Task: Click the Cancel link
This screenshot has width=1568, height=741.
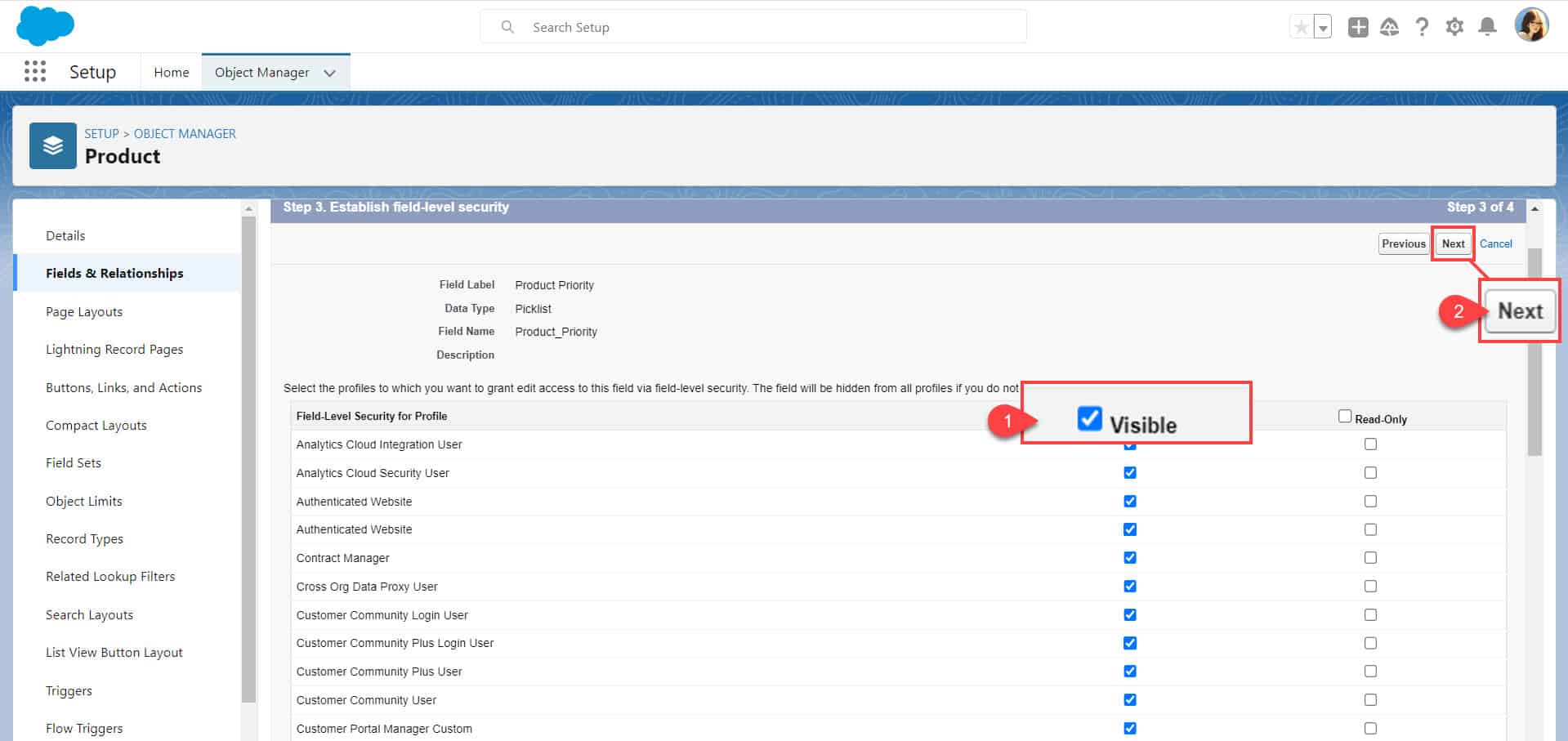Action: pyautogui.click(x=1495, y=243)
